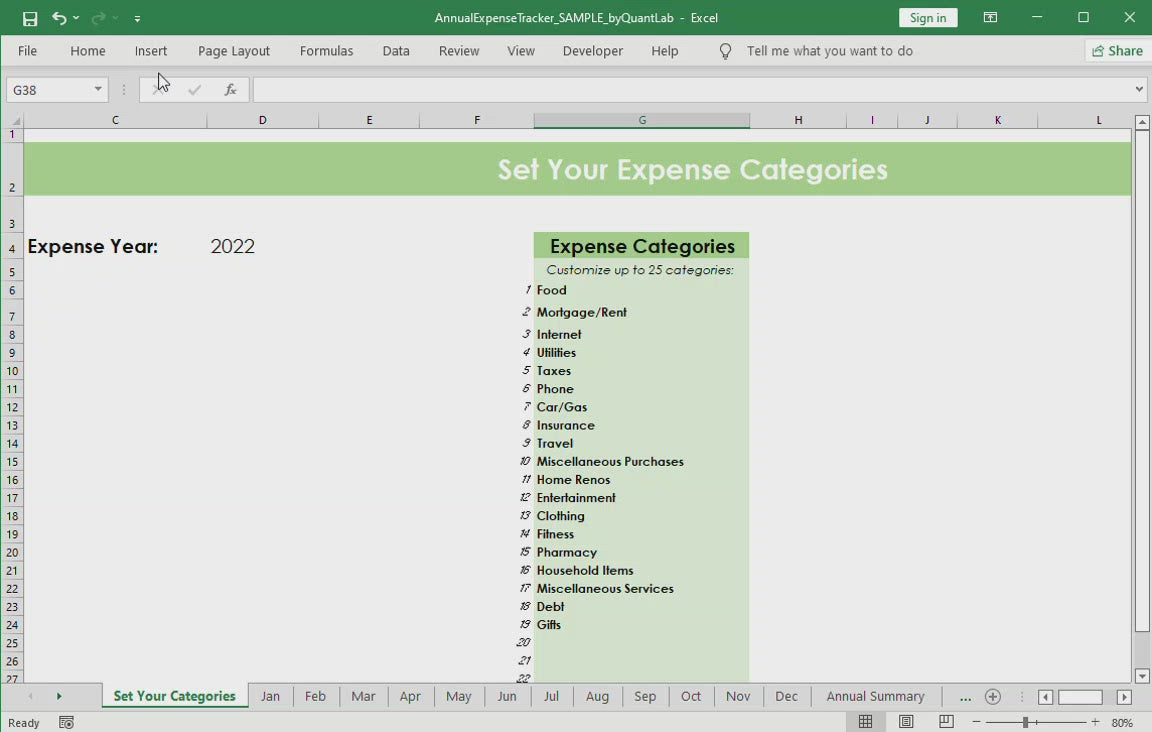
Task: Click the Sign in button
Action: (927, 18)
